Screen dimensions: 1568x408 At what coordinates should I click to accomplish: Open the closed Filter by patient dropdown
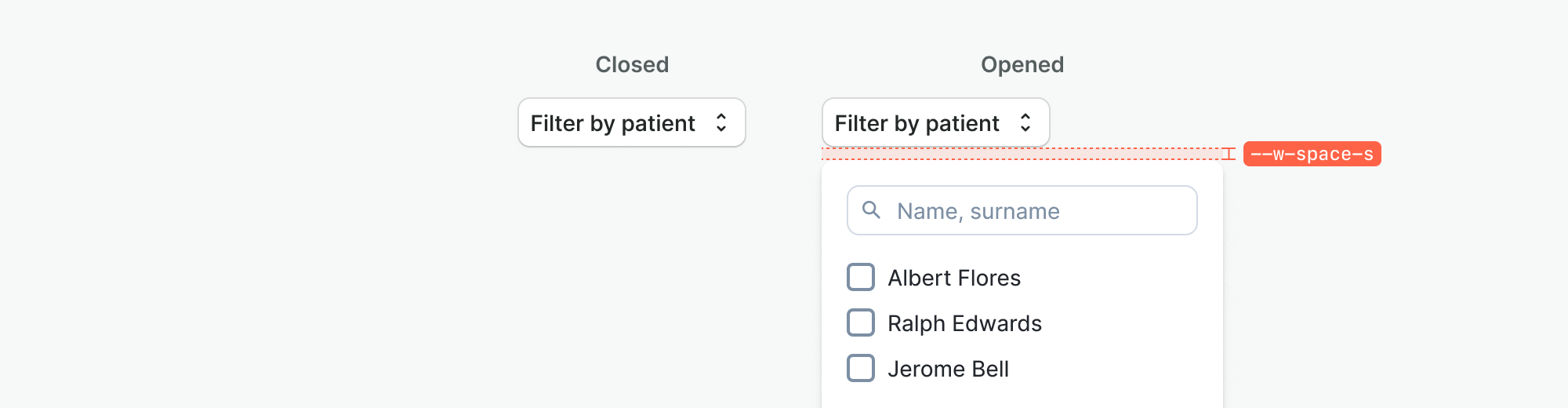(x=631, y=122)
